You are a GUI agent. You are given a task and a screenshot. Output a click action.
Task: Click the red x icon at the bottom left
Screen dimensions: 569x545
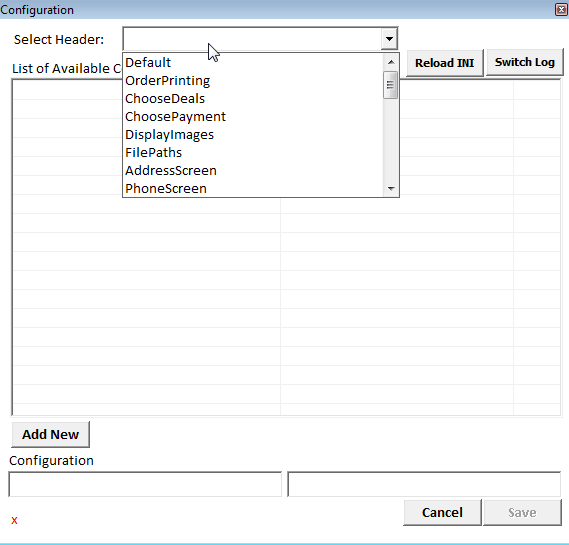(15, 521)
